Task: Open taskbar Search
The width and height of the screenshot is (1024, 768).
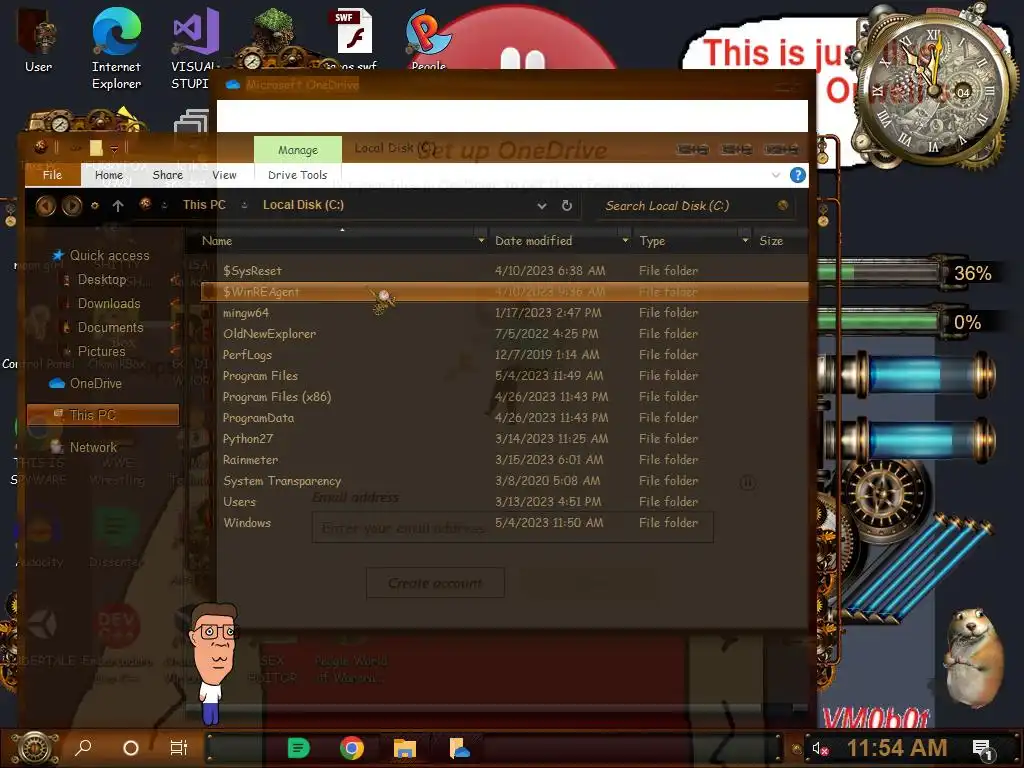Action: tap(84, 748)
